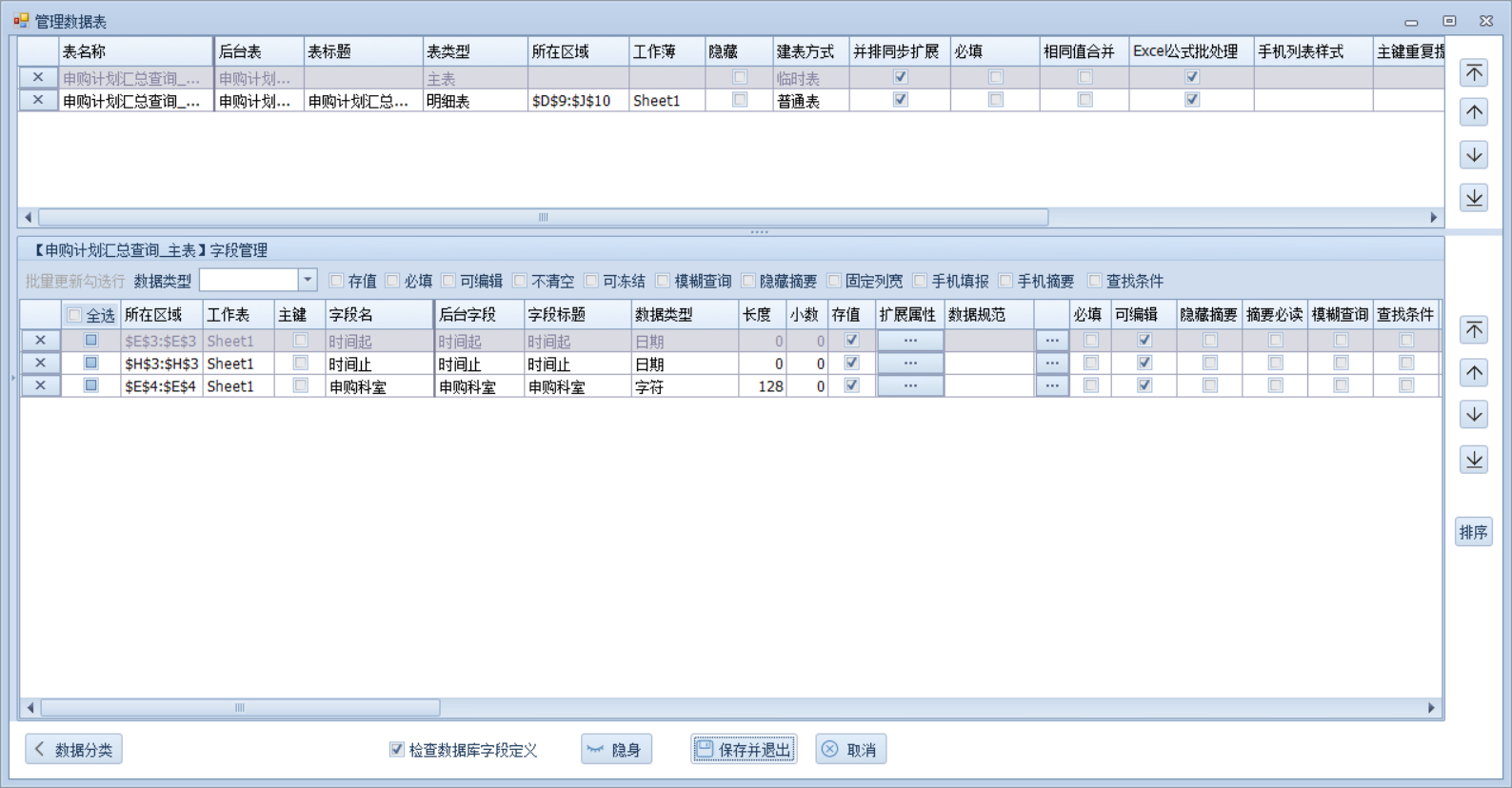
Task: Click the 表类型 column header
Action: click(473, 51)
